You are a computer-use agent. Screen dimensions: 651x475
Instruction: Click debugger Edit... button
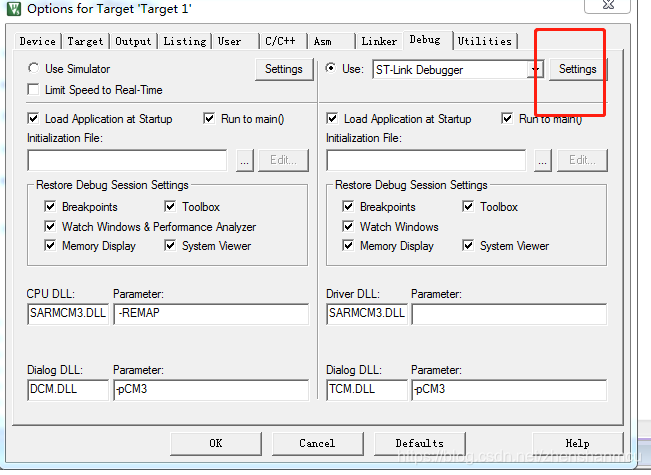tap(582, 160)
